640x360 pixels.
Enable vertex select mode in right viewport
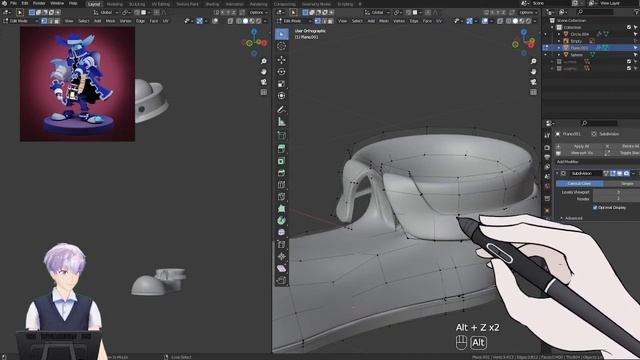(318, 21)
